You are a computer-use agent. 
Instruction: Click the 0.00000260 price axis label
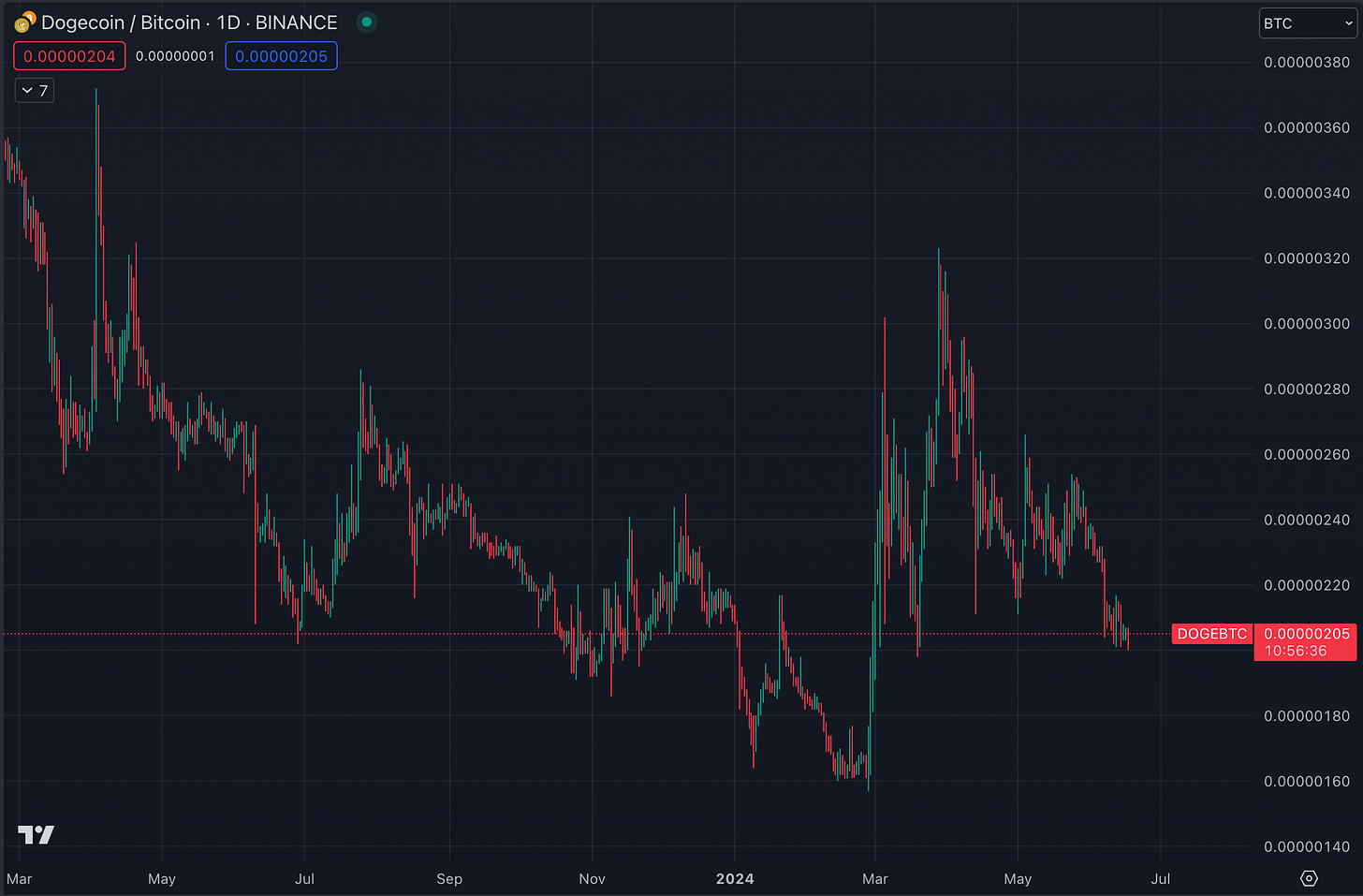pyautogui.click(x=1307, y=455)
